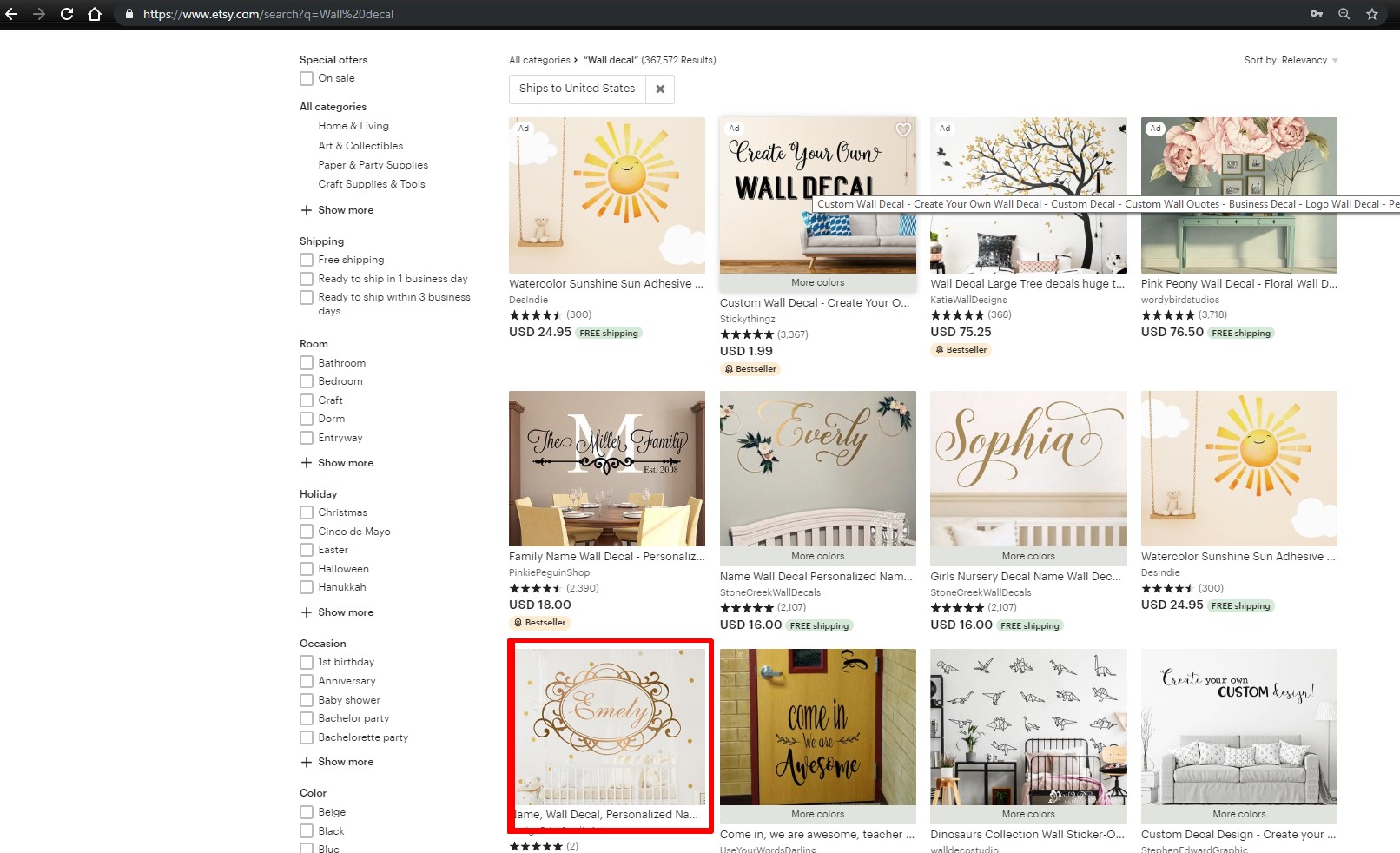
Task: Check Ready to ship in 1 business day
Action: [307, 279]
